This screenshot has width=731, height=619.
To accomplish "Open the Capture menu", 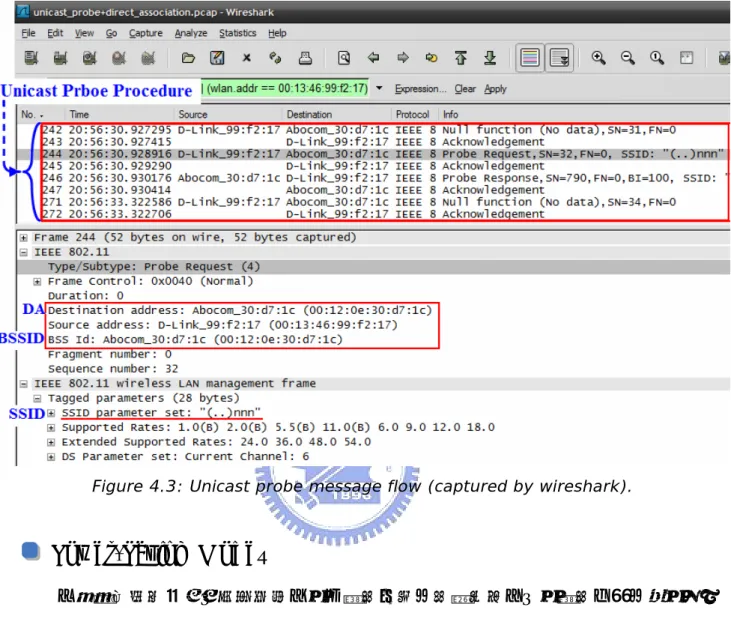I will point(146,33).
